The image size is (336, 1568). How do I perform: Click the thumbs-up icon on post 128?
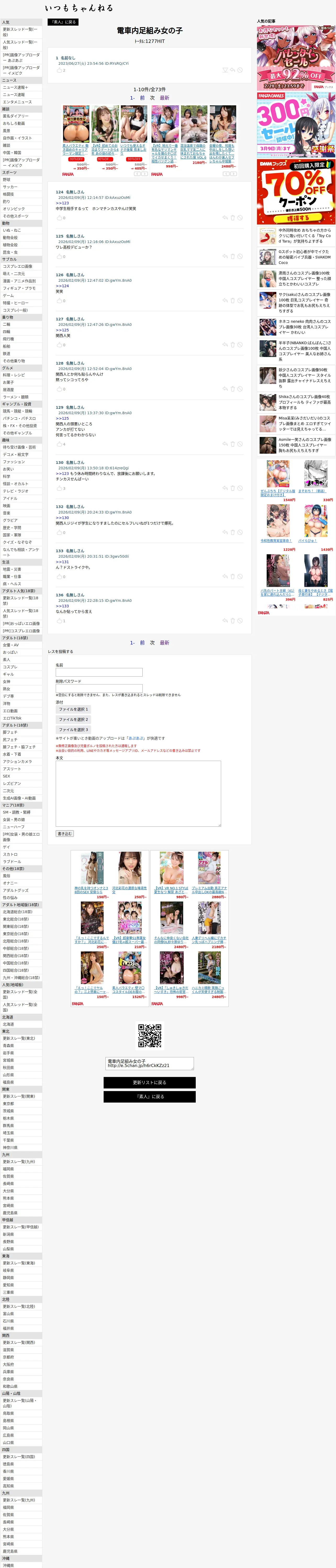tap(59, 389)
